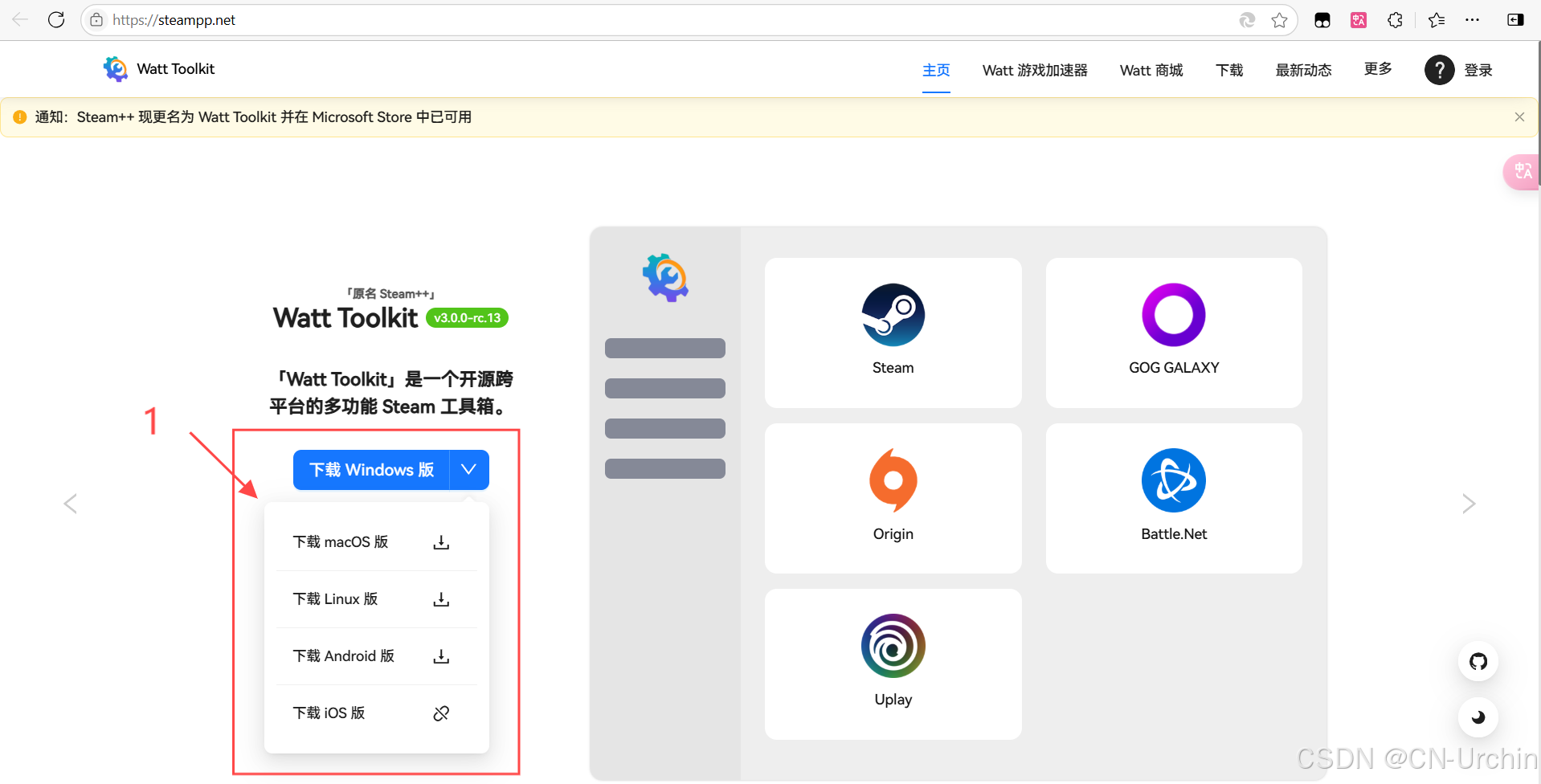Click the question mark avatar icon
This screenshot has width=1541, height=784.
click(x=1440, y=70)
